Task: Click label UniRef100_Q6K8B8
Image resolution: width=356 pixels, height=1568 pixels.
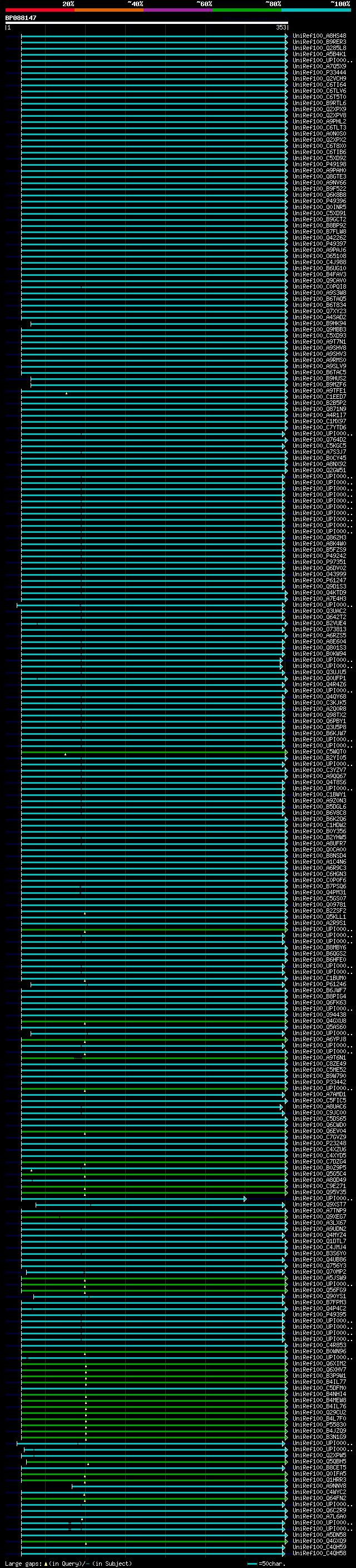Action: (x=319, y=195)
